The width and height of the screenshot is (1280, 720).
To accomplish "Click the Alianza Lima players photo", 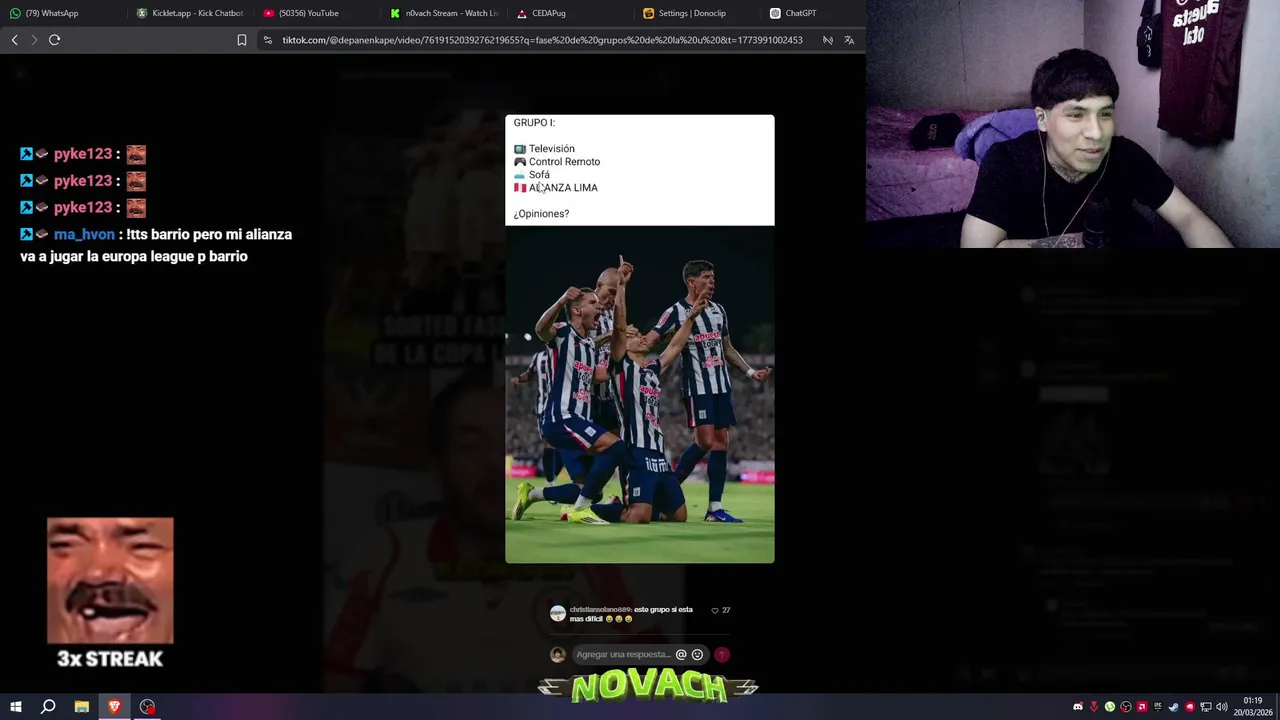I will [x=639, y=394].
